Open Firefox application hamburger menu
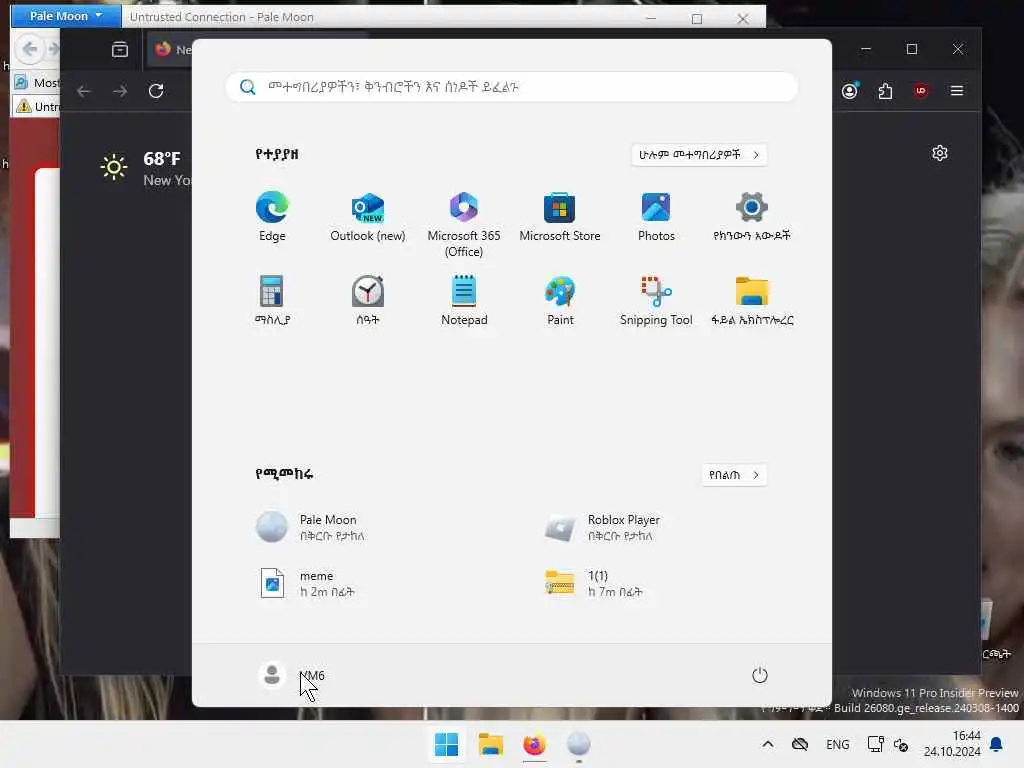This screenshot has width=1024, height=768. 957,91
